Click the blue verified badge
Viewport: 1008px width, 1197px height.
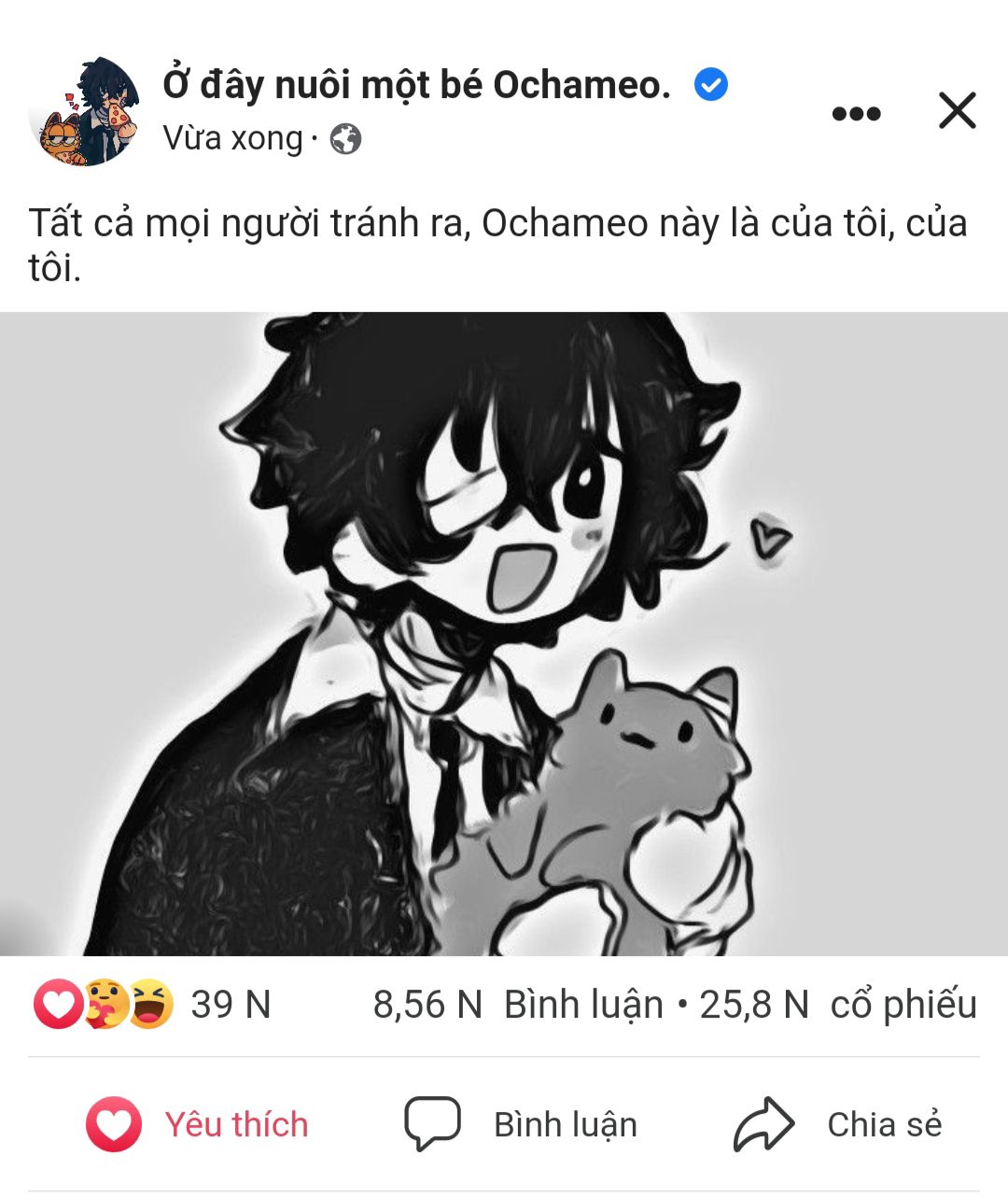(x=711, y=85)
